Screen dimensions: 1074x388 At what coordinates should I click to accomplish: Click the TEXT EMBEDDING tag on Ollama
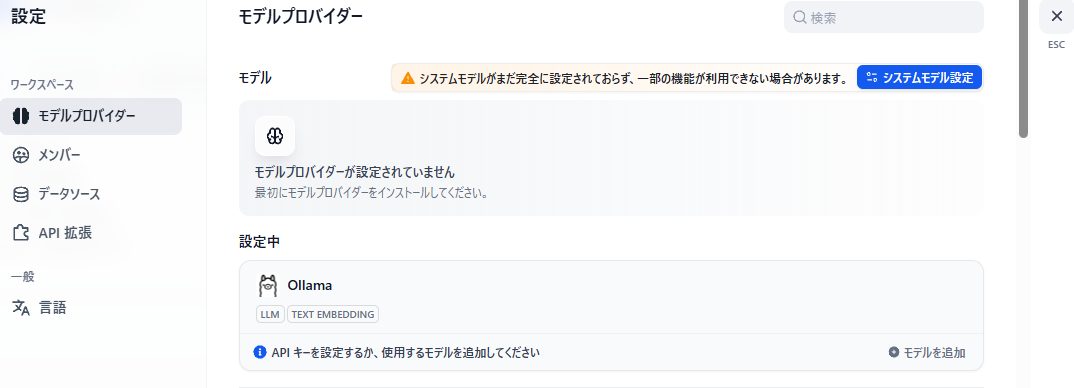pyautogui.click(x=333, y=315)
